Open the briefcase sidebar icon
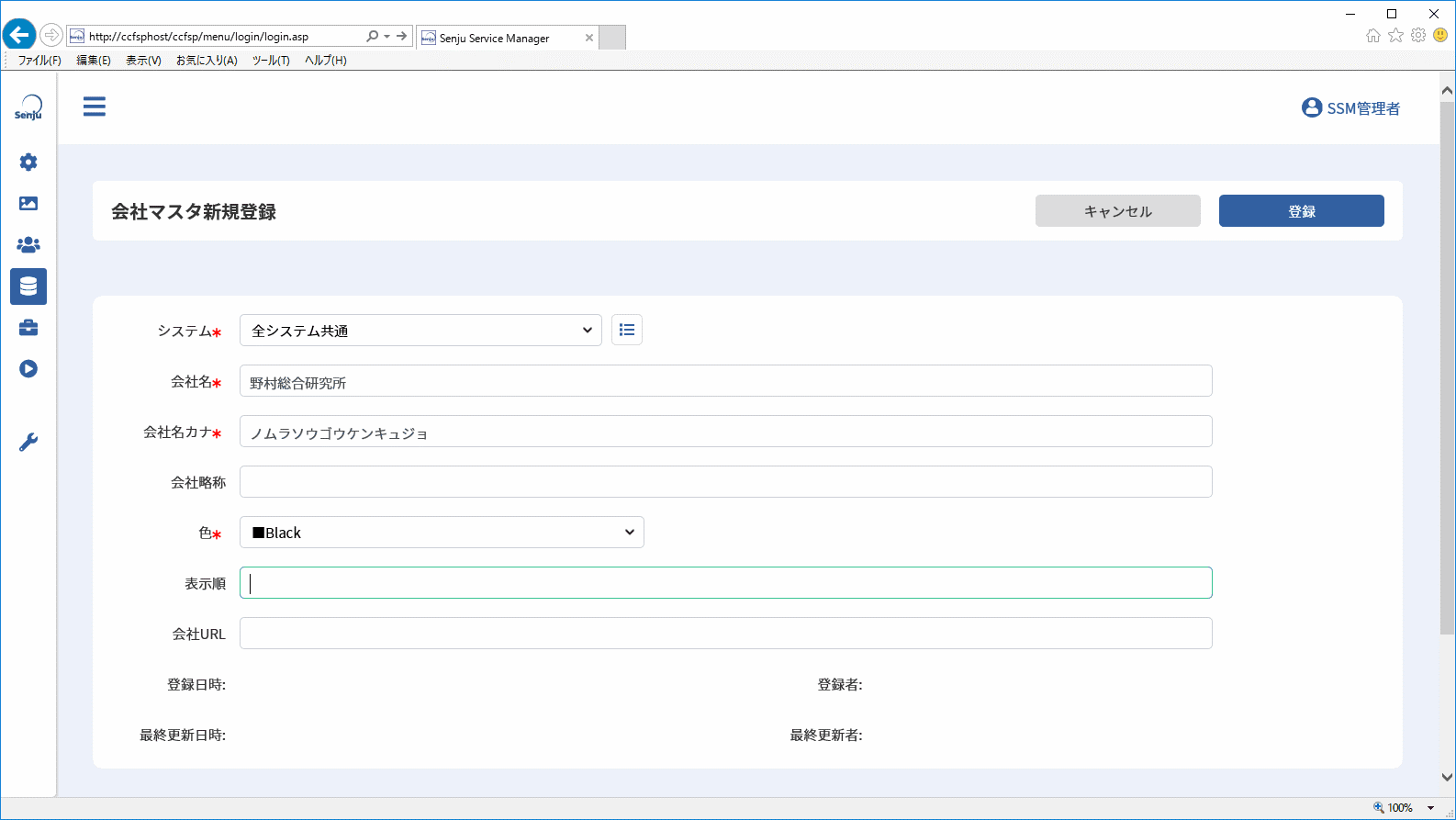The width and height of the screenshot is (1456, 820). 28,328
